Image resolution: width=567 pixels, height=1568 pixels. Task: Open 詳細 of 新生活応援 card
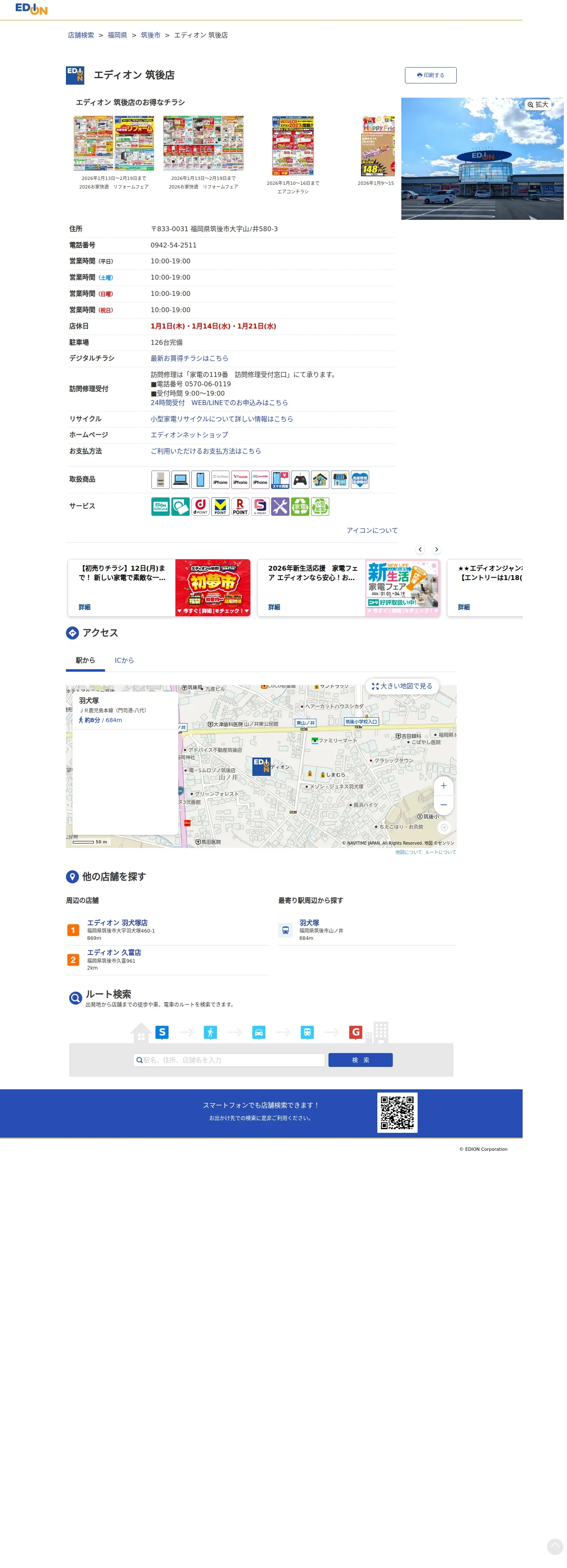(x=274, y=607)
